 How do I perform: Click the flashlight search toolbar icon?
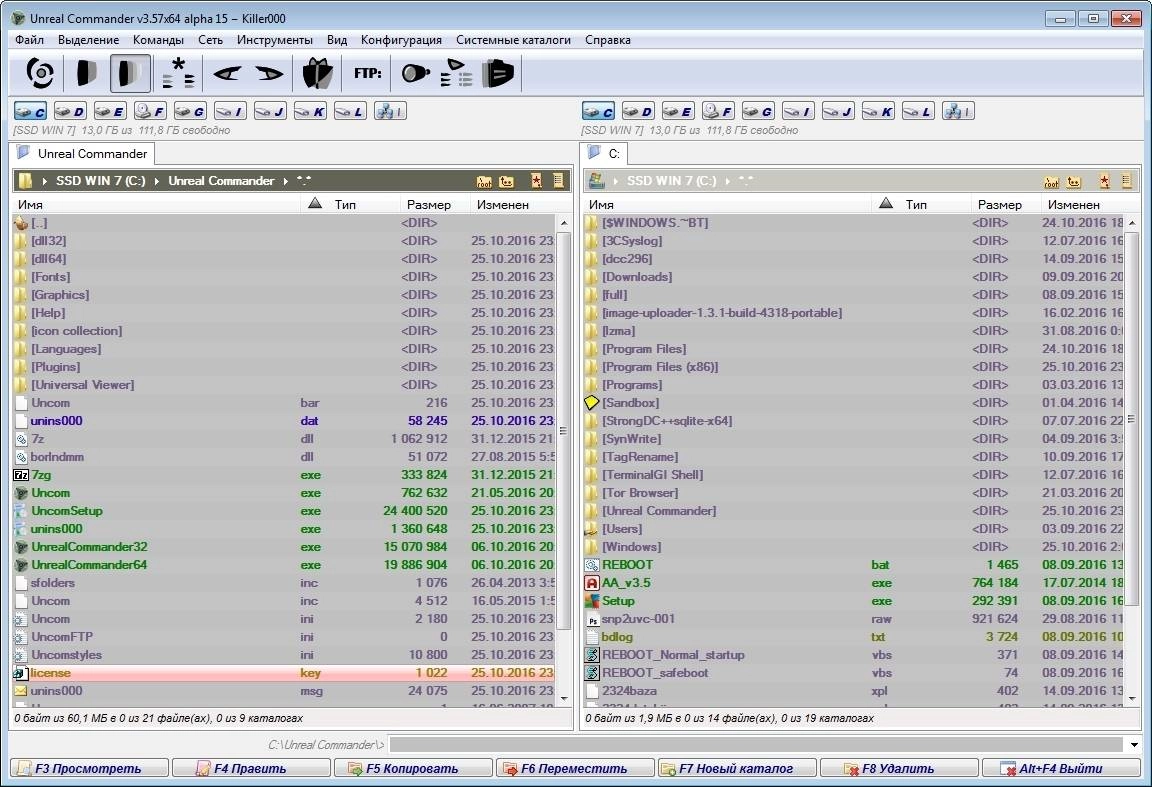pyautogui.click(x=416, y=73)
